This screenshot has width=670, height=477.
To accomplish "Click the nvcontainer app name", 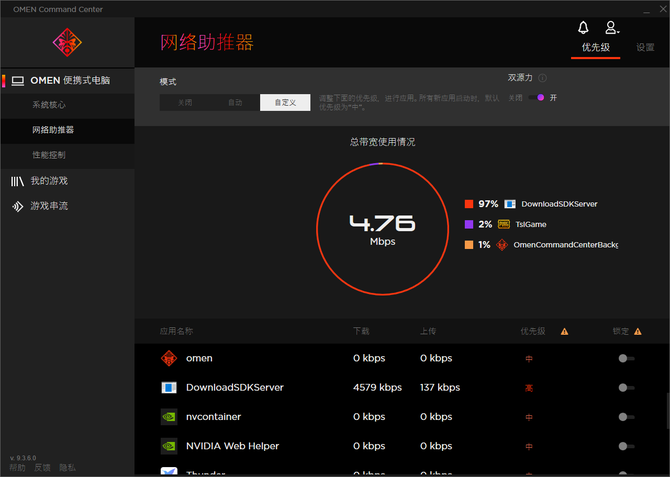I will click(x=213, y=417).
